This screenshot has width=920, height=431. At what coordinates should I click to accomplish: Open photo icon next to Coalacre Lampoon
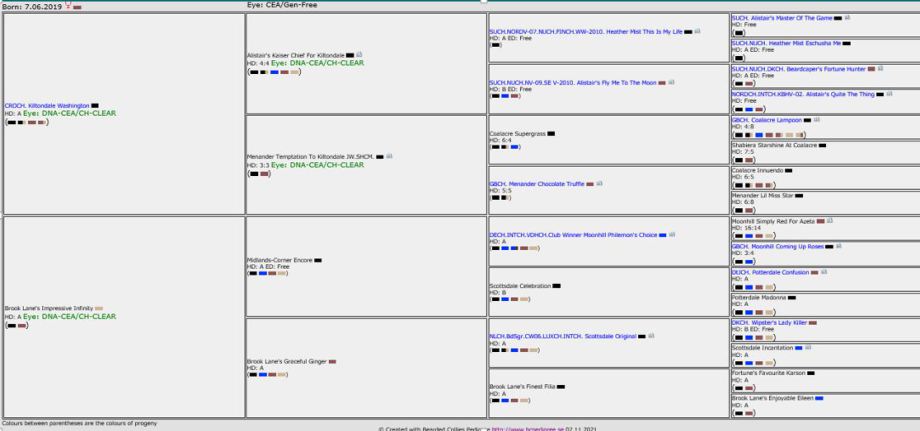[819, 120]
